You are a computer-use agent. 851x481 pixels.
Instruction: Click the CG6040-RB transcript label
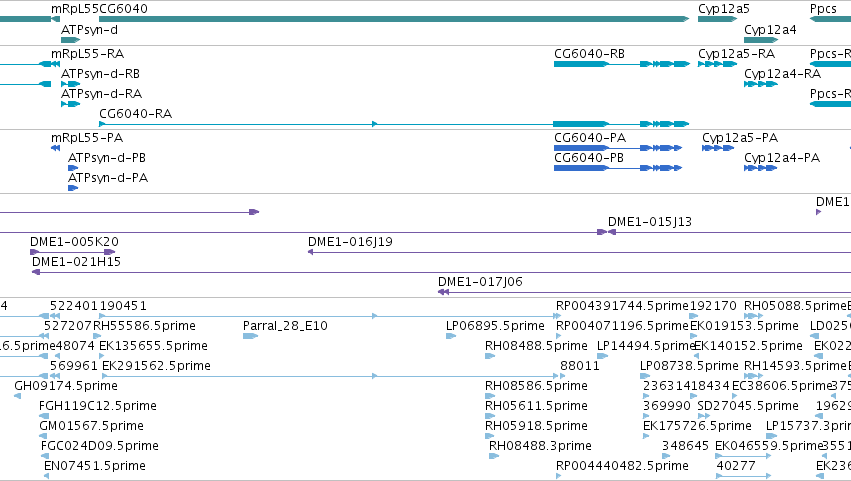pyautogui.click(x=589, y=54)
